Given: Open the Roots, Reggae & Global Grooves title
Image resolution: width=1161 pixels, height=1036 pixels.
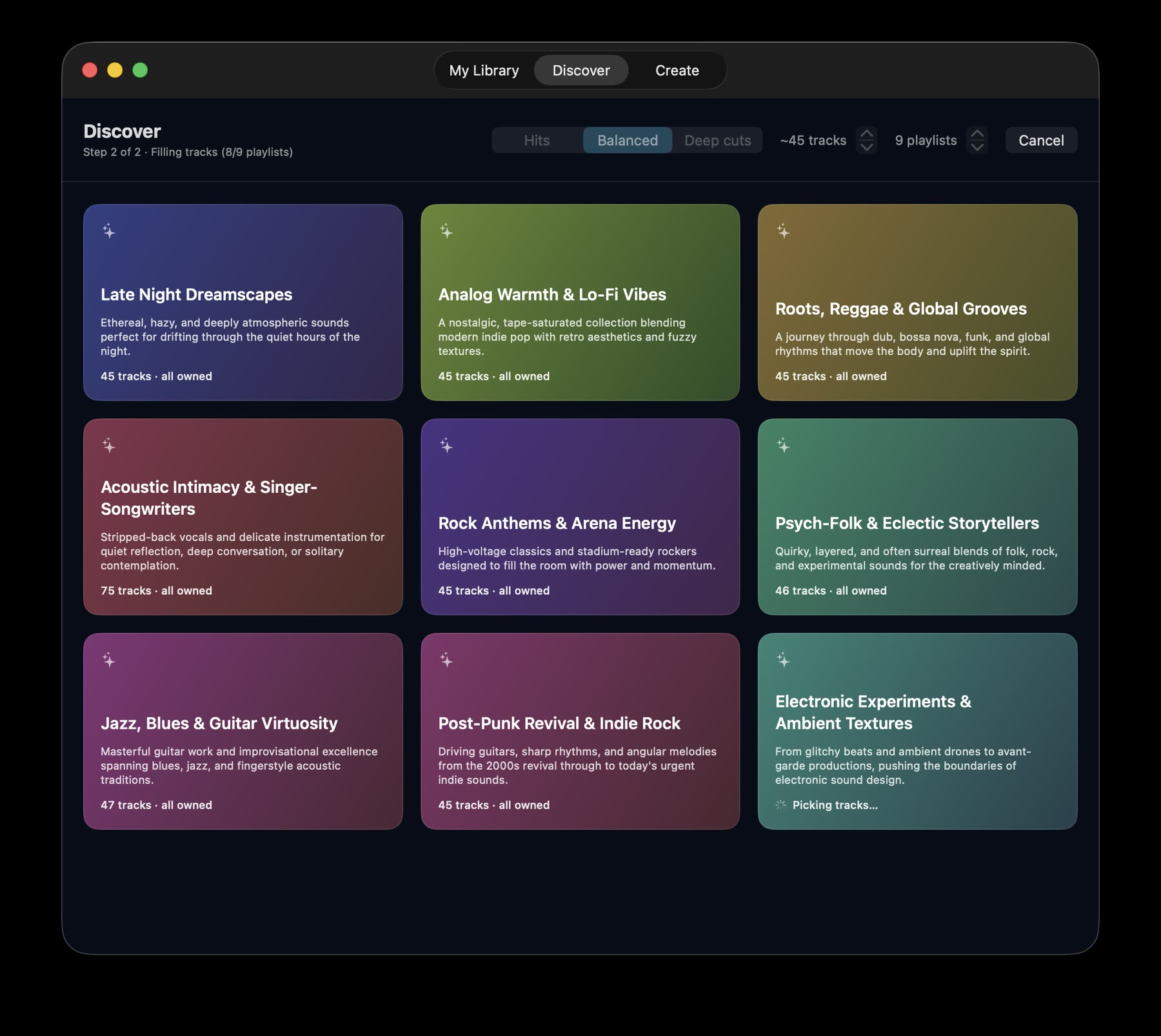Looking at the screenshot, I should [x=901, y=308].
